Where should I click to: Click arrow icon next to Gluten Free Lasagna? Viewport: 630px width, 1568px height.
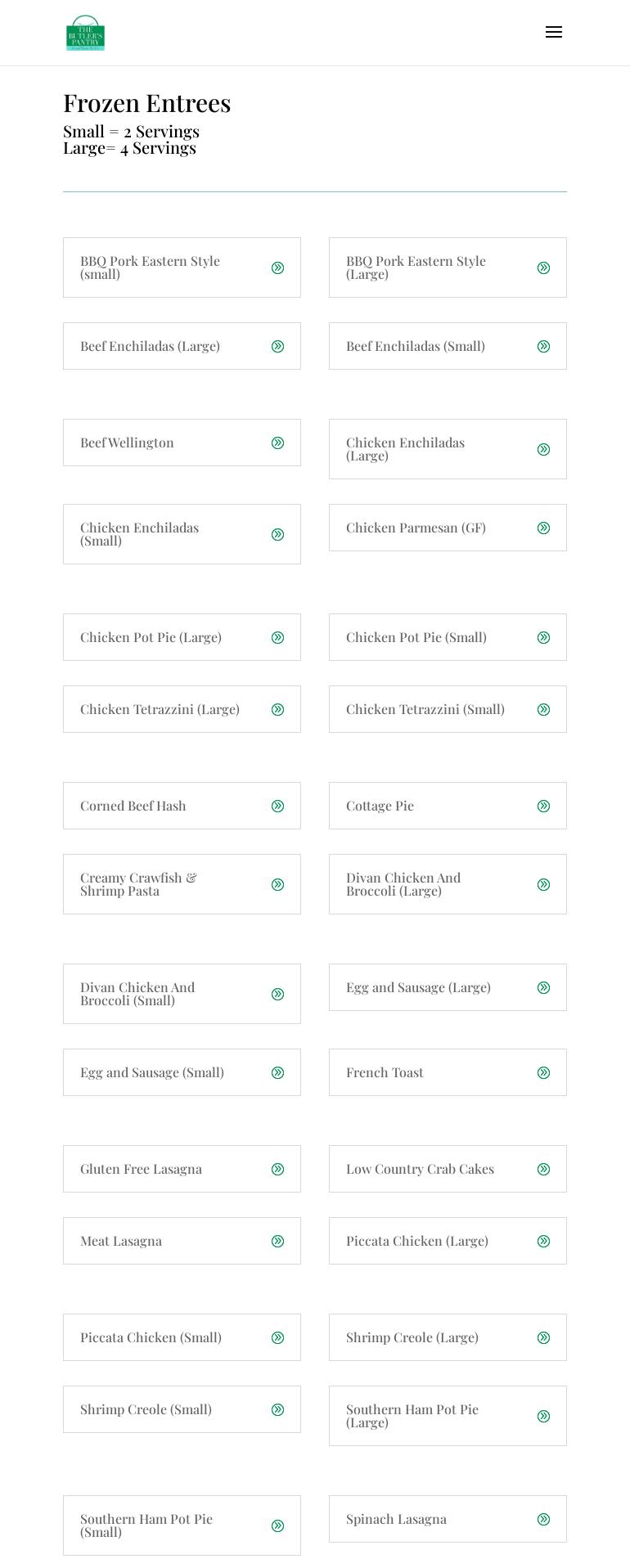coord(278,1169)
